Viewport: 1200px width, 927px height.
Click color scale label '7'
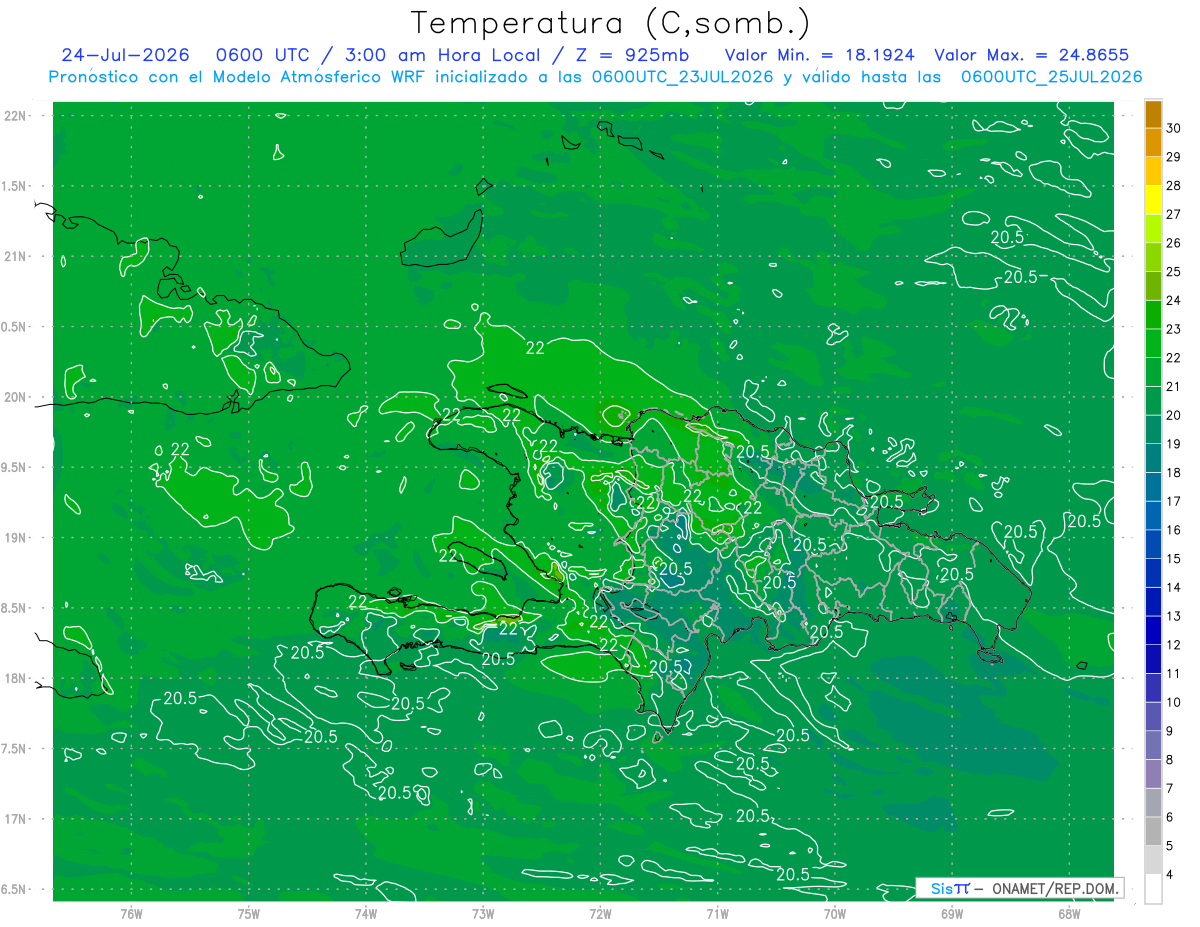pos(1171,789)
